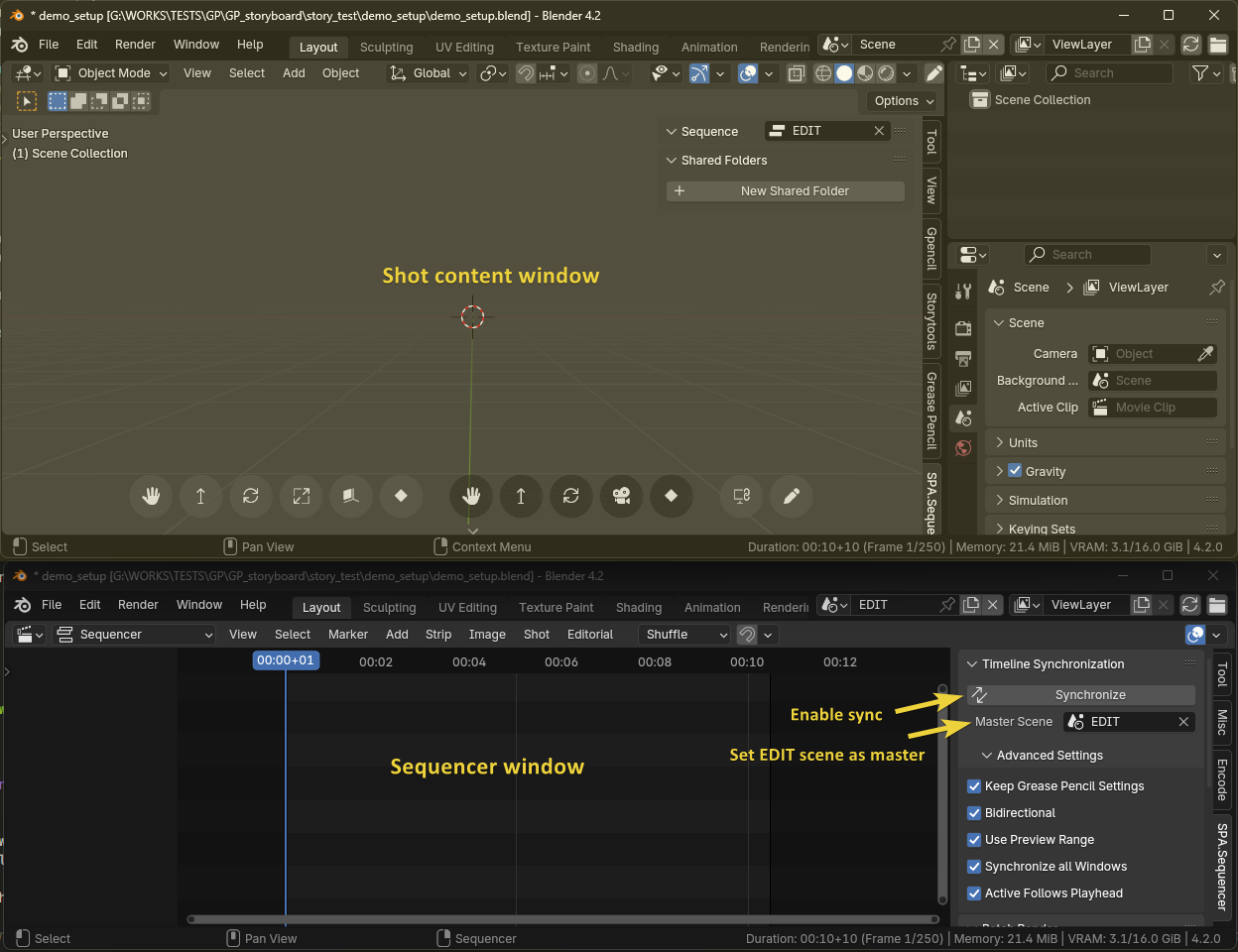Open the outliner filter dropdown
The image size is (1238, 952).
[1206, 73]
